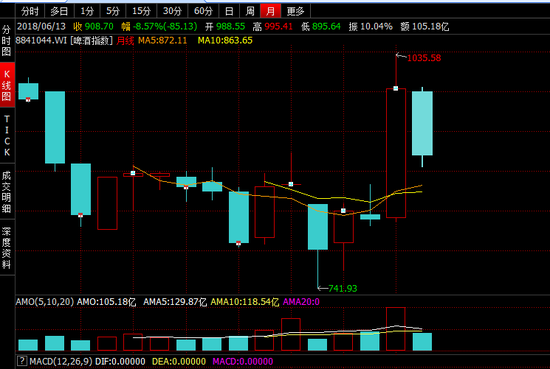
Task: Open the 深度资料 sidebar view
Action: click(x=7, y=248)
